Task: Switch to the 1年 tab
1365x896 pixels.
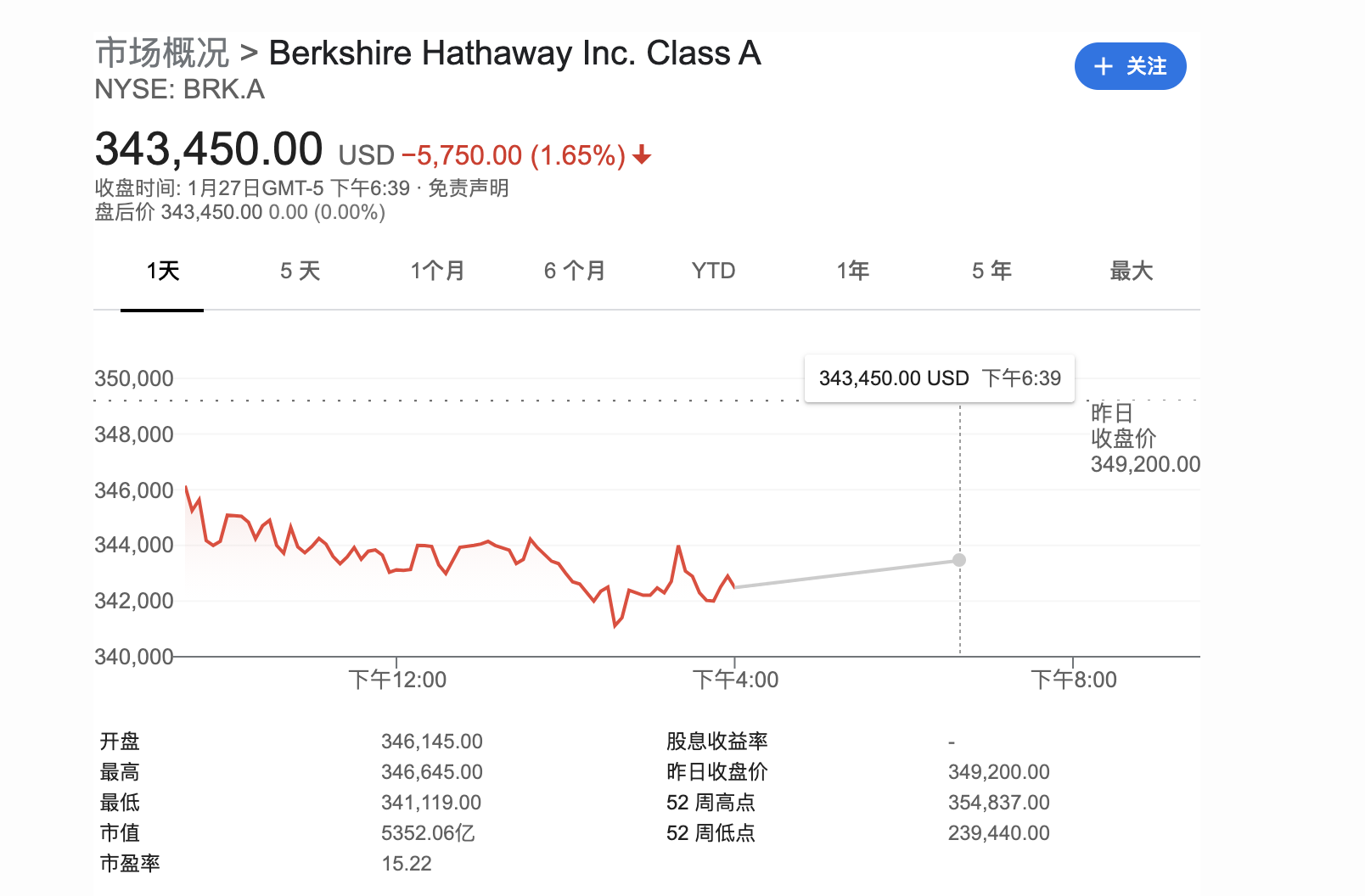Action: [x=852, y=272]
